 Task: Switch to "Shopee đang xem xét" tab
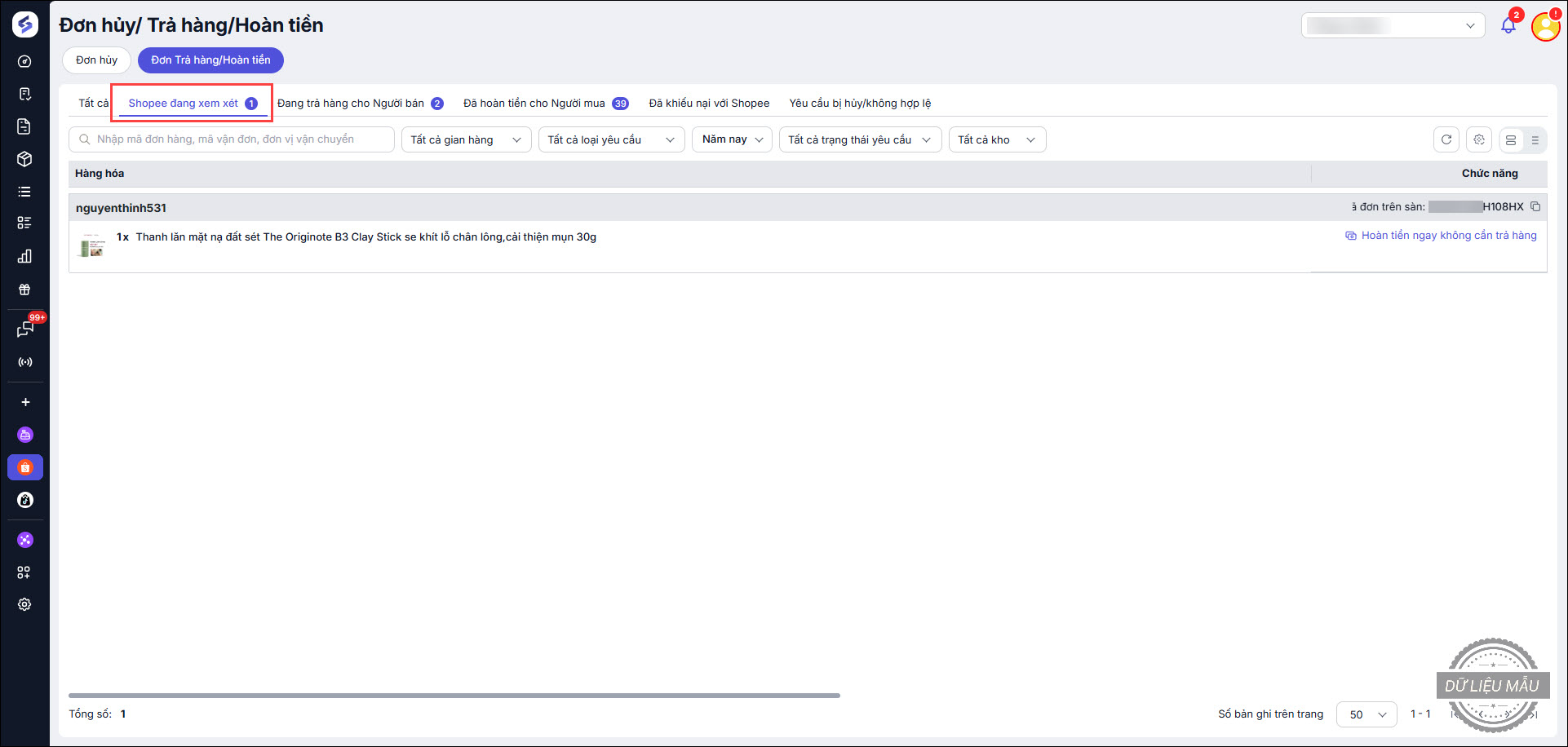tap(193, 103)
